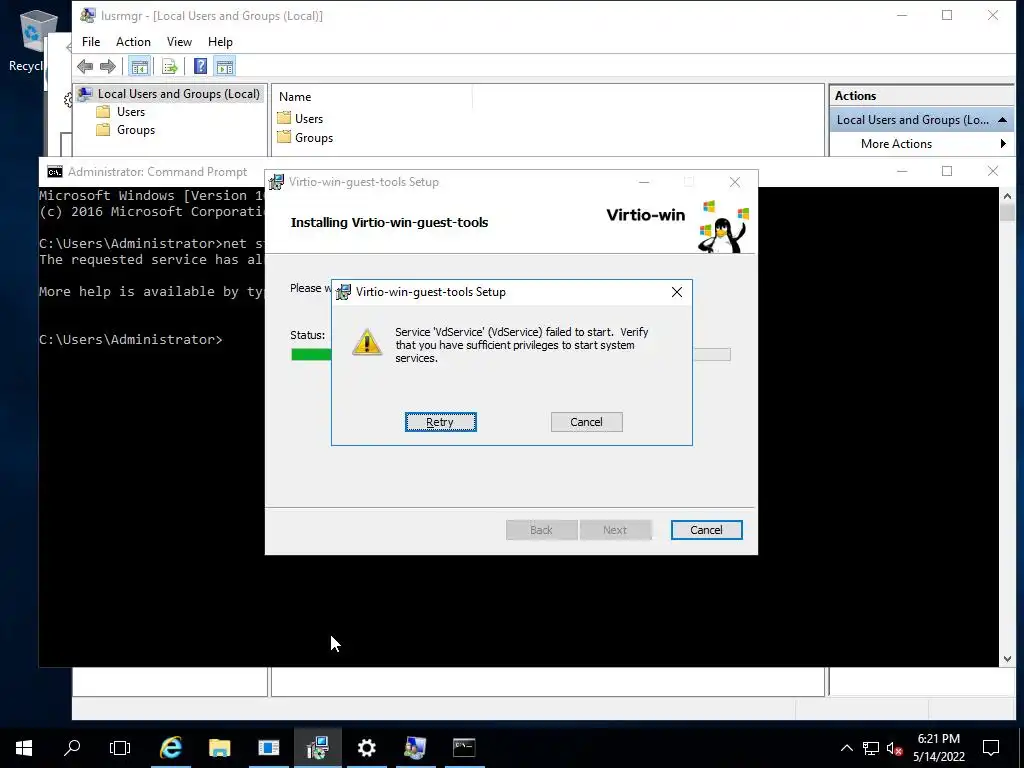Switch to Server Manager taskbar icon
The image size is (1024, 768).
click(268, 748)
